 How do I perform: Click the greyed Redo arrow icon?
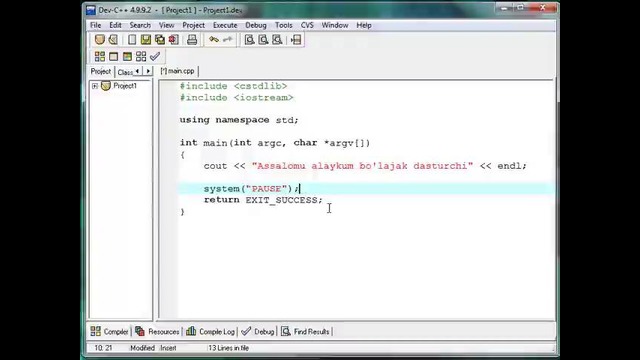(228, 40)
